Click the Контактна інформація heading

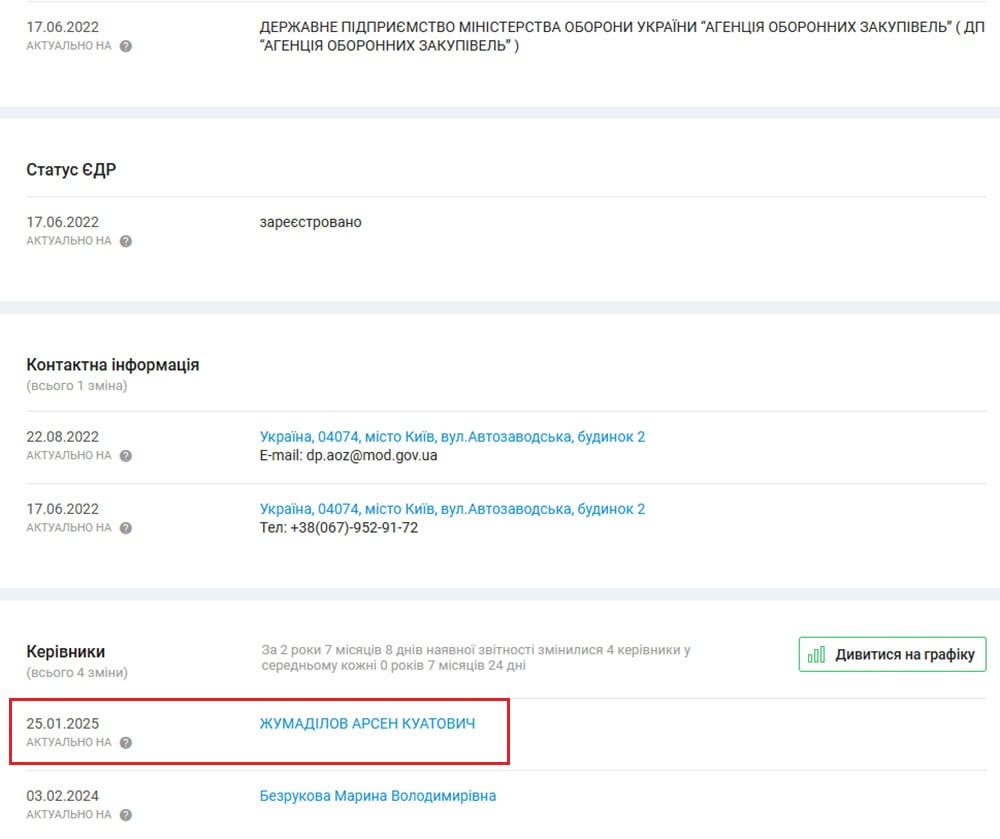point(112,365)
